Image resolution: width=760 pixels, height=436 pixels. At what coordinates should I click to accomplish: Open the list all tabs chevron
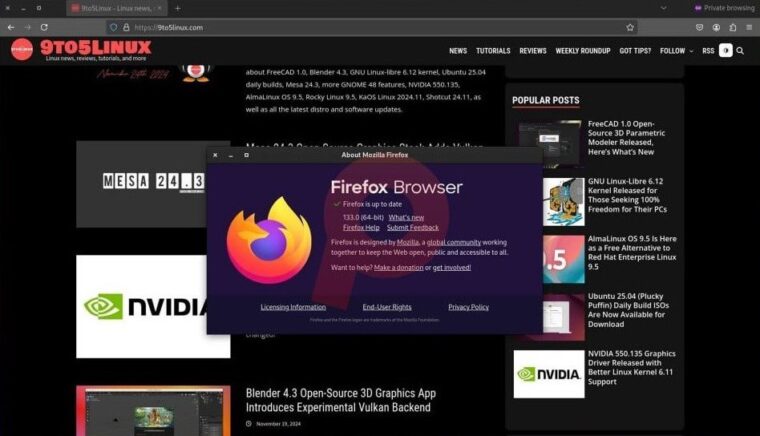(664, 8)
